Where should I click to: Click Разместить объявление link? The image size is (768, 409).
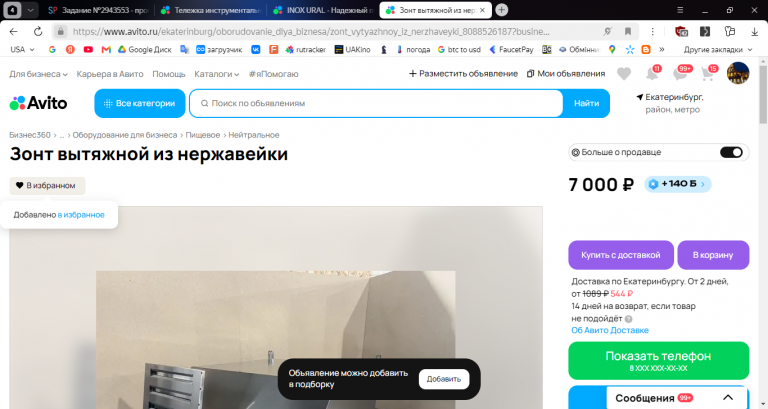coord(463,73)
